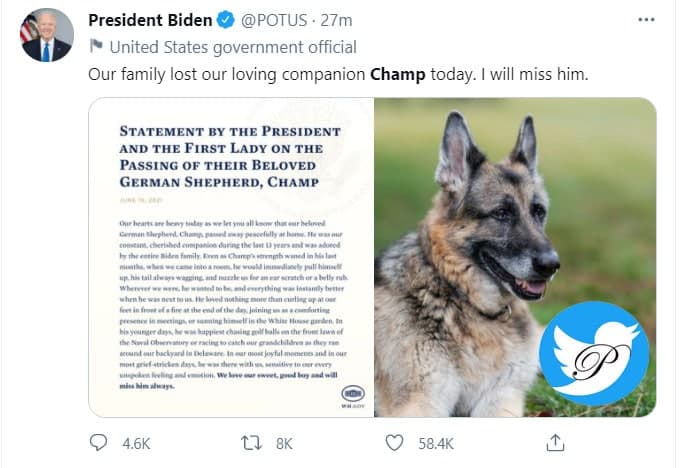680x468 pixels.
Task: Like the tweet with the heart icon
Action: point(395,442)
